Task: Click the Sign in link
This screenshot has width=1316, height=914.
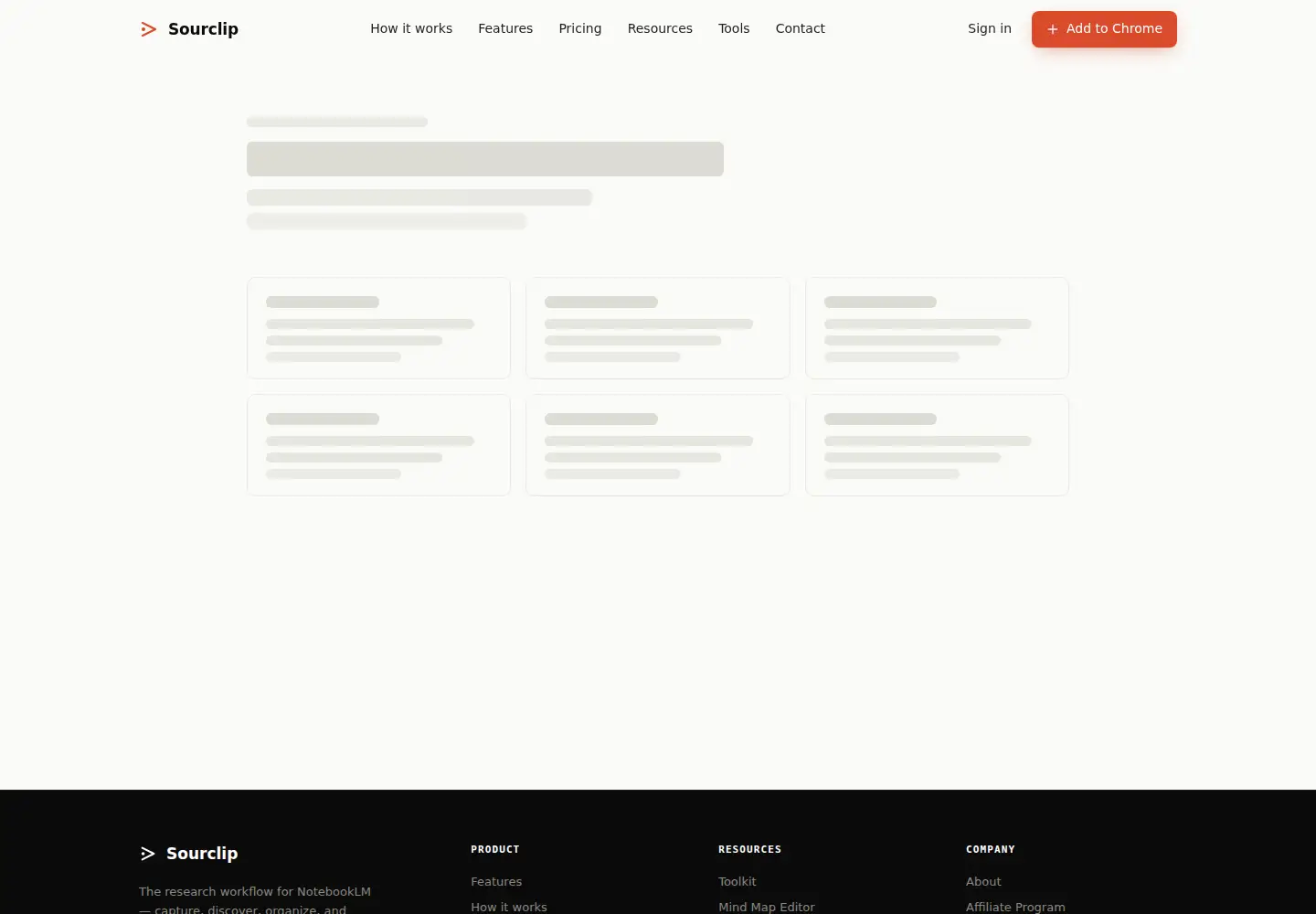Action: pyautogui.click(x=990, y=28)
